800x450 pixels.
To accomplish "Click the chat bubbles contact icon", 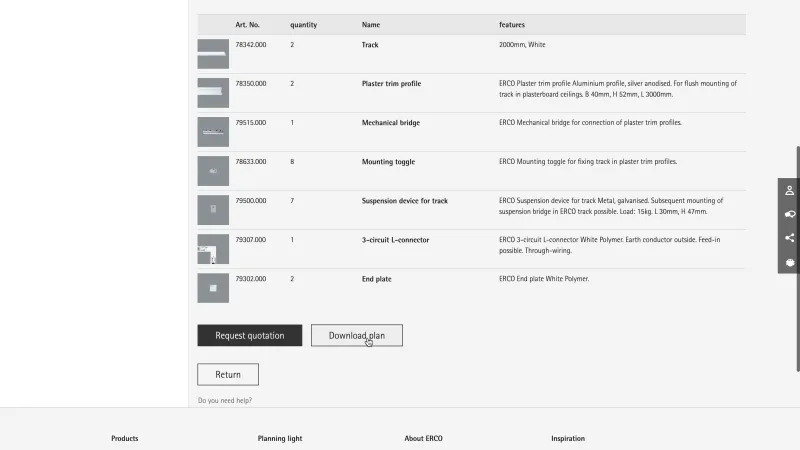I will (x=789, y=214).
